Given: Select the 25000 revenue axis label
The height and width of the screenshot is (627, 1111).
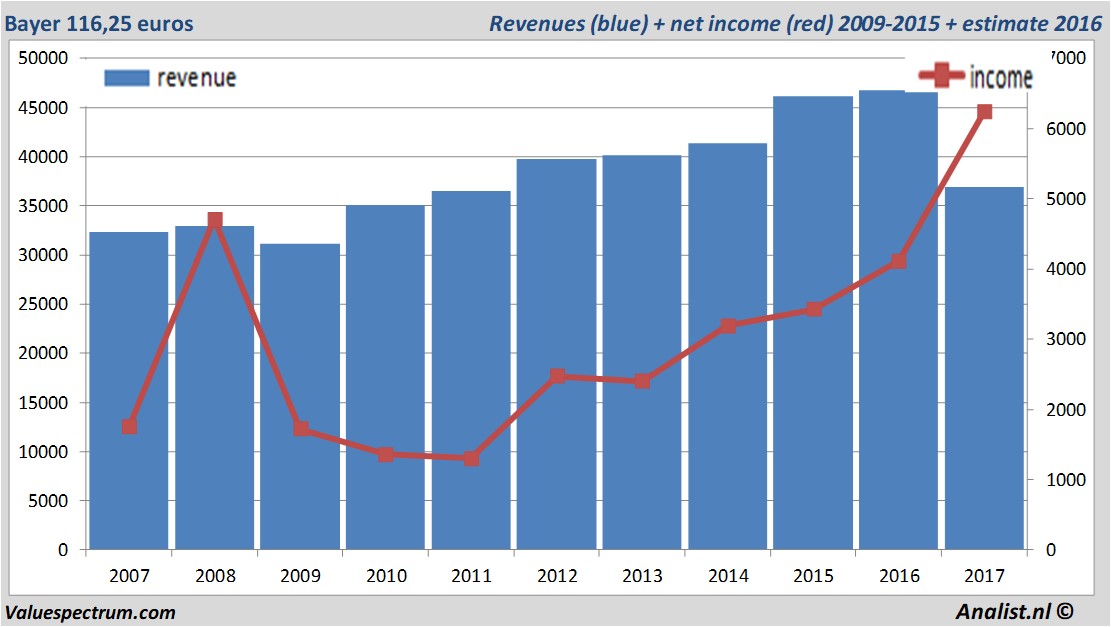Looking at the screenshot, I should click(x=43, y=304).
